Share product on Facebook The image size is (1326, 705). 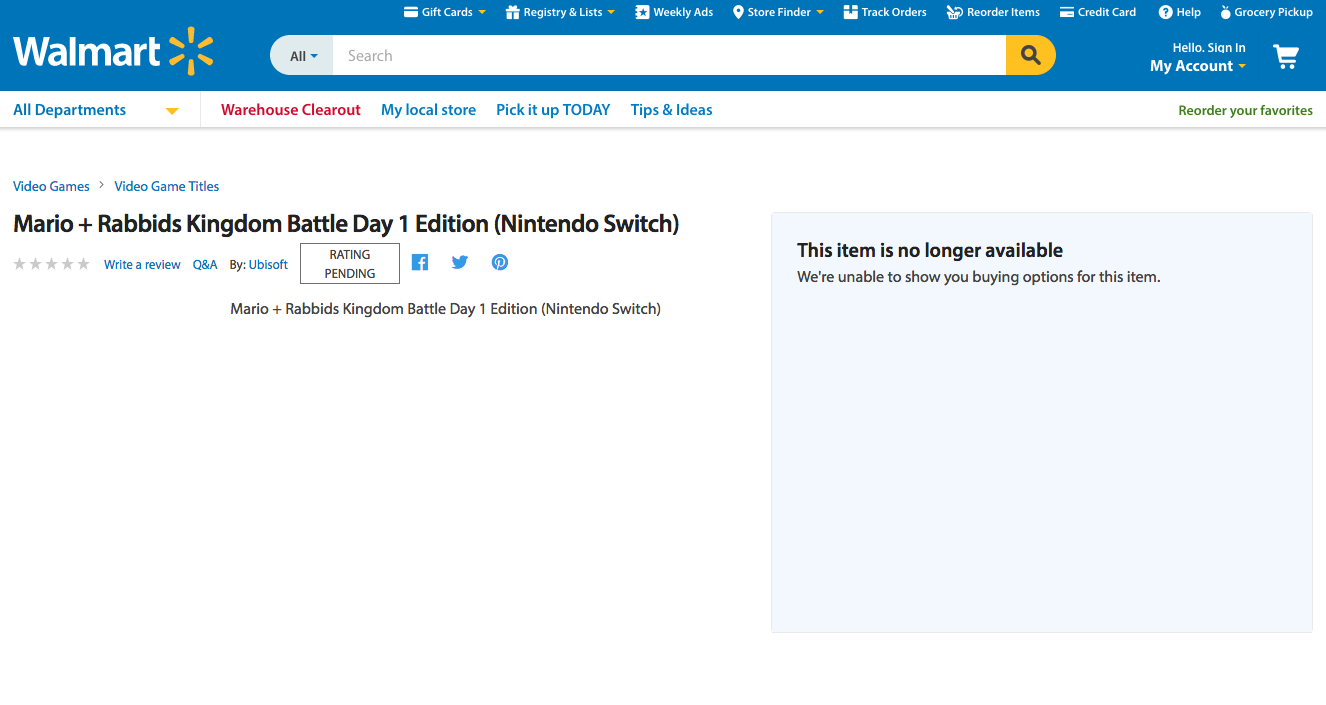coord(420,262)
